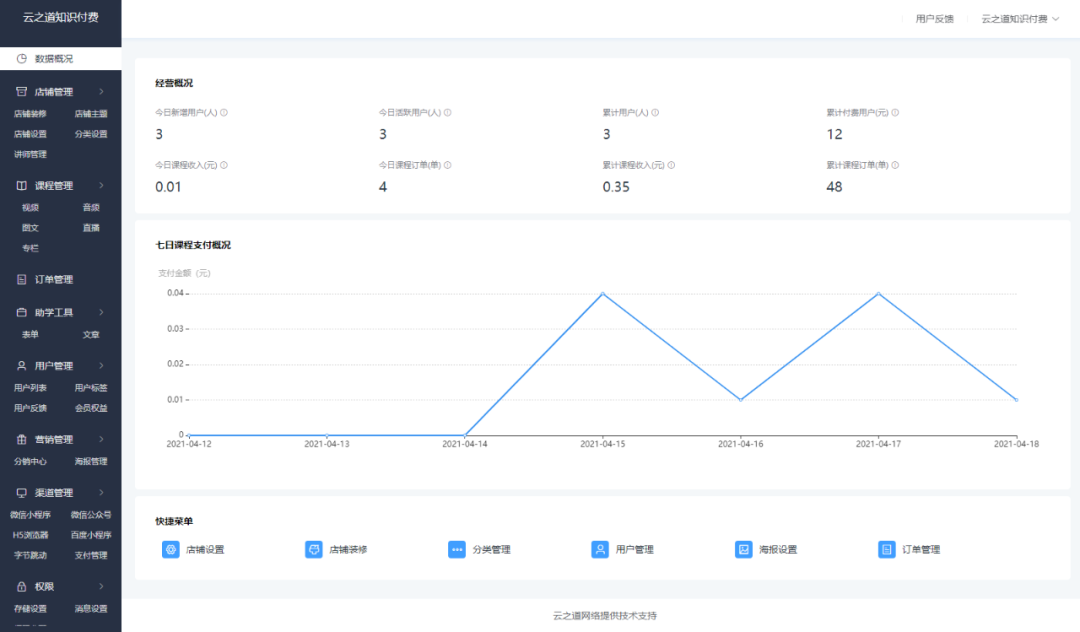Open 表单 under 助学工具
This screenshot has height=632, width=1080.
pos(30,335)
